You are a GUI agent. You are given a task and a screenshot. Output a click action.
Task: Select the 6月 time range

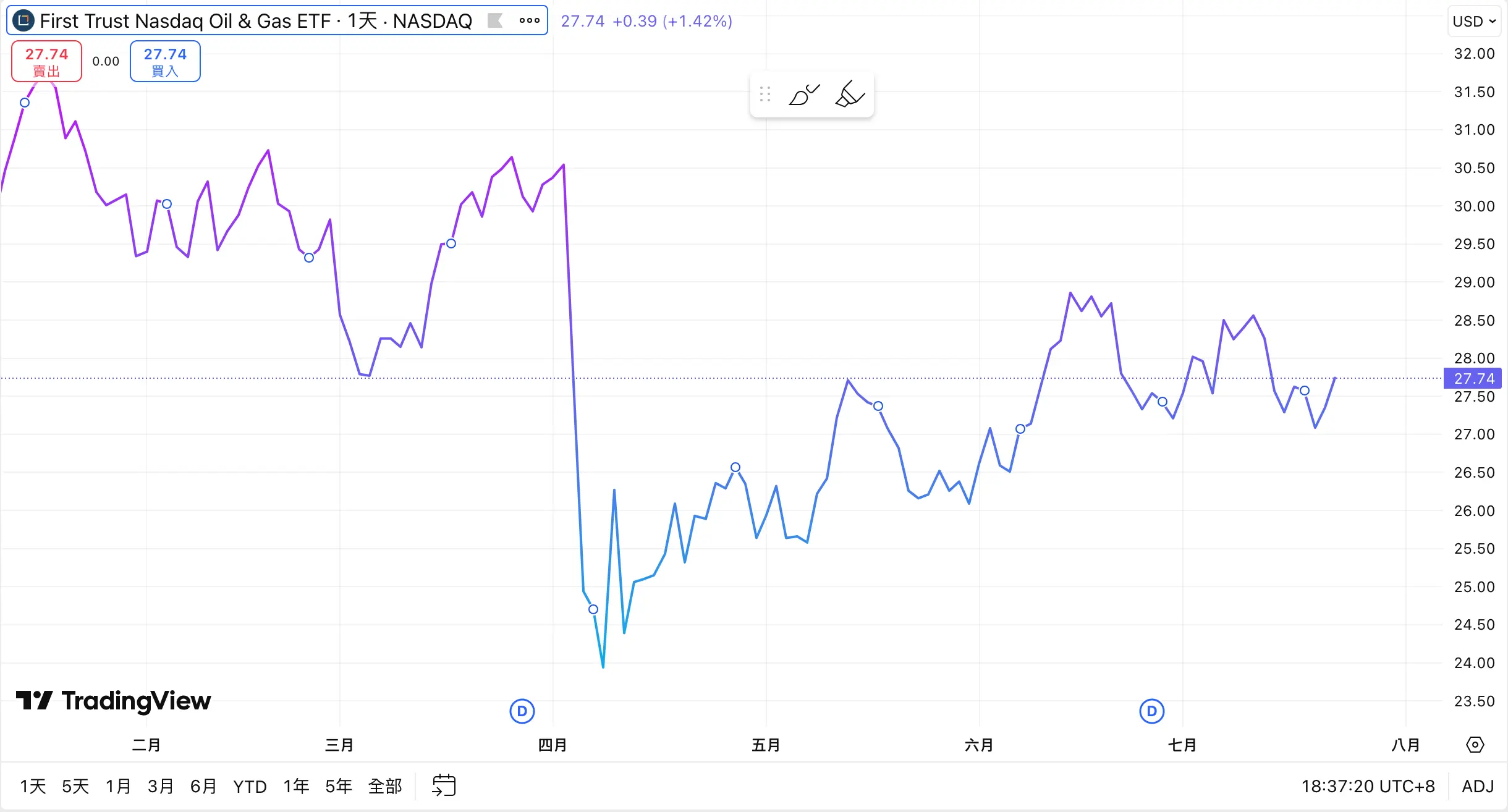203,786
